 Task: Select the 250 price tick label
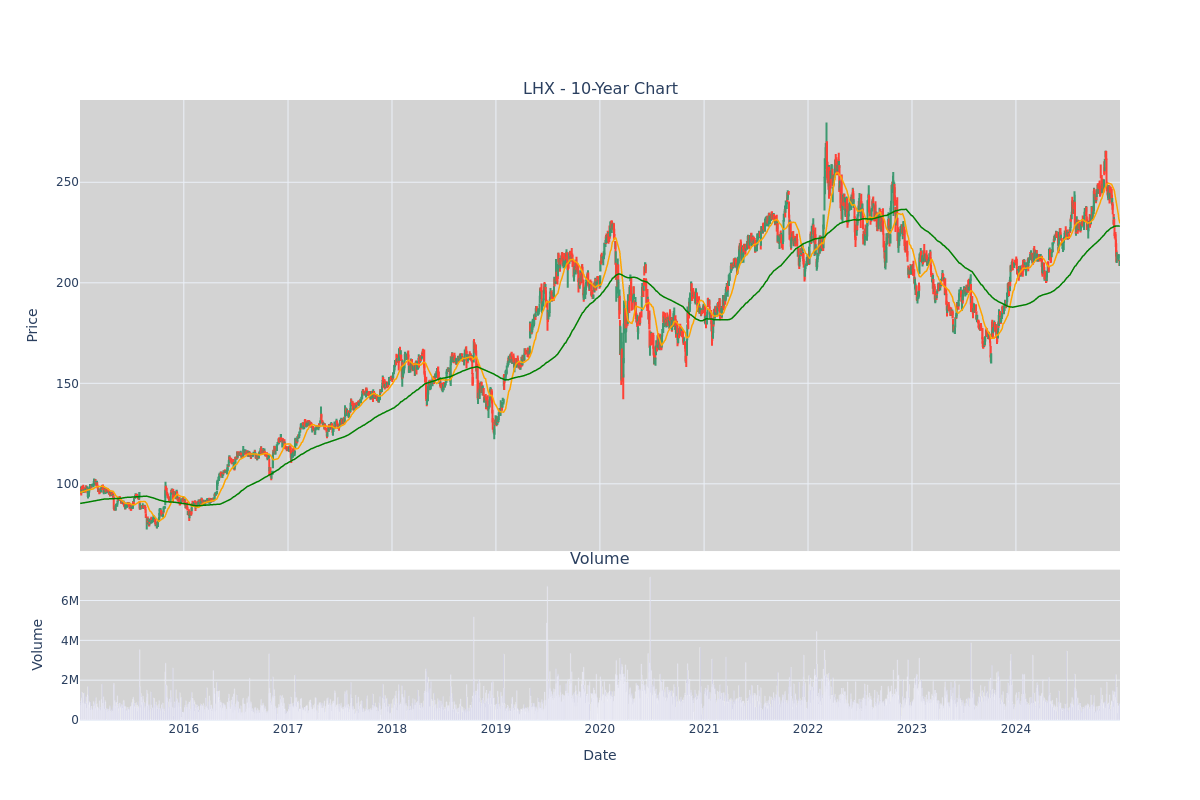pos(67,182)
